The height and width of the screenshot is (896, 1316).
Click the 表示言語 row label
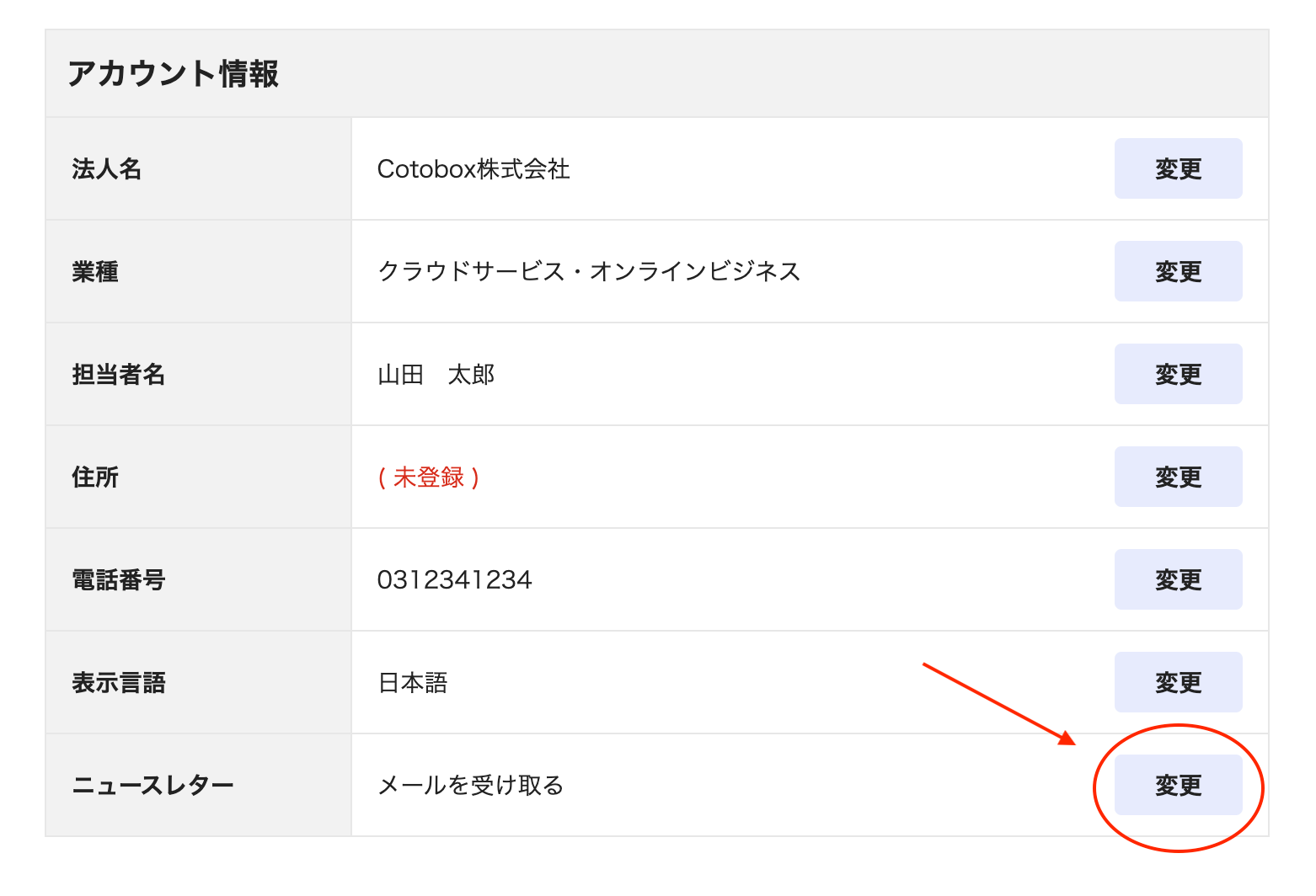[119, 683]
